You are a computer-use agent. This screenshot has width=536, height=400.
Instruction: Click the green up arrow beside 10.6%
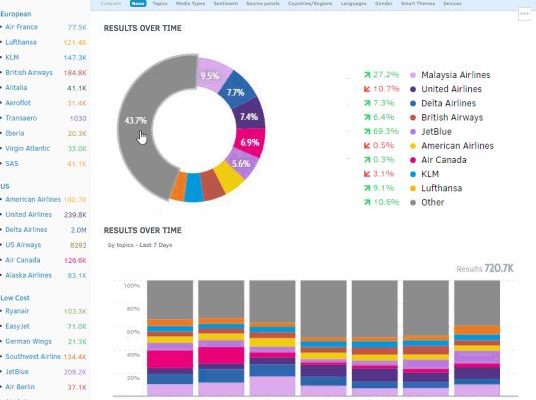tap(367, 202)
